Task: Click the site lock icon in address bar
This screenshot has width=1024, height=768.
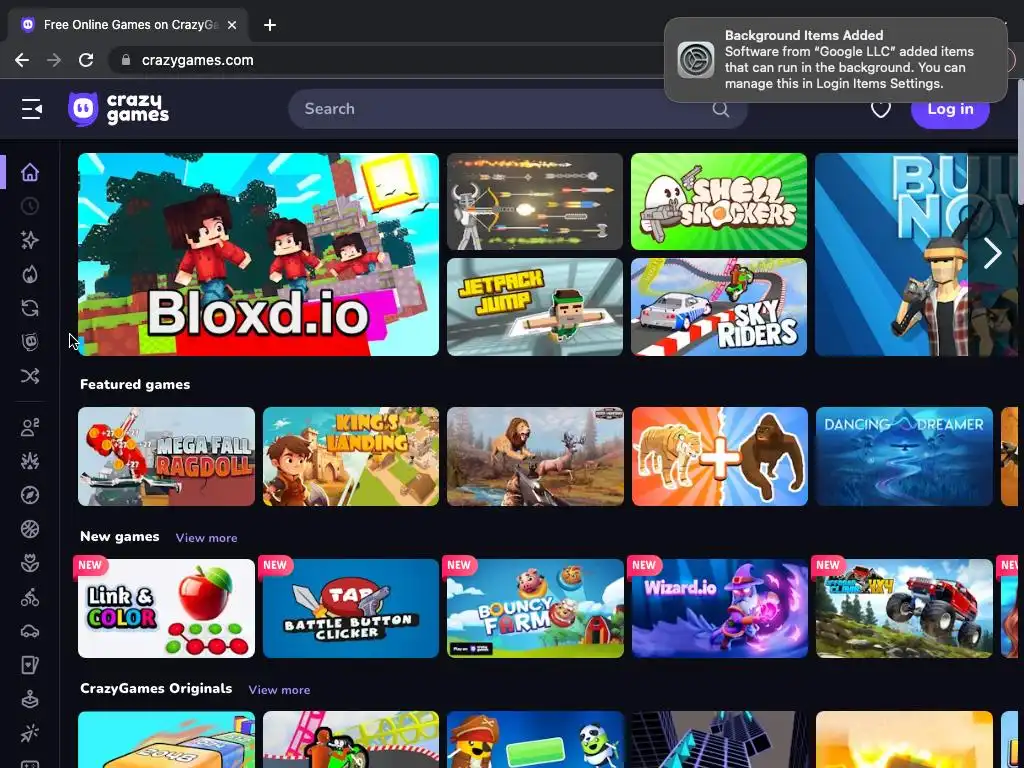Action: tap(126, 60)
